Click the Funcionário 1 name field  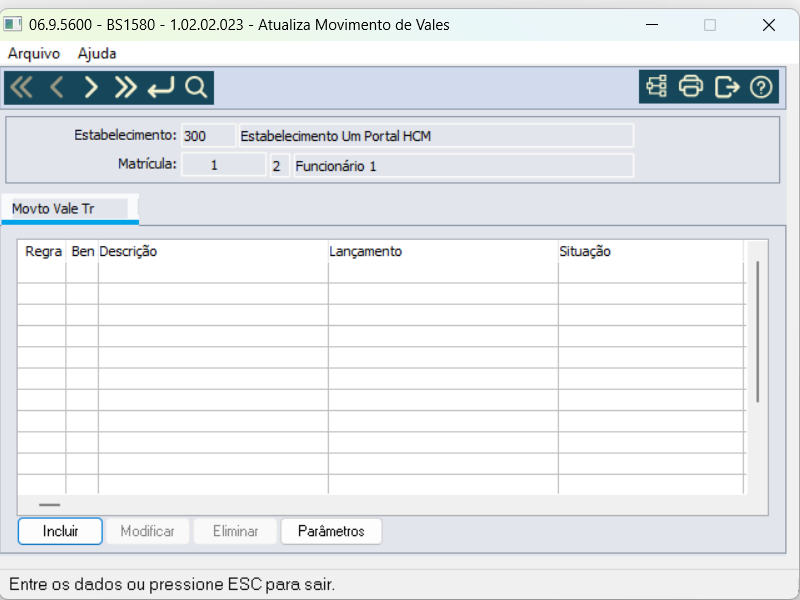464,165
